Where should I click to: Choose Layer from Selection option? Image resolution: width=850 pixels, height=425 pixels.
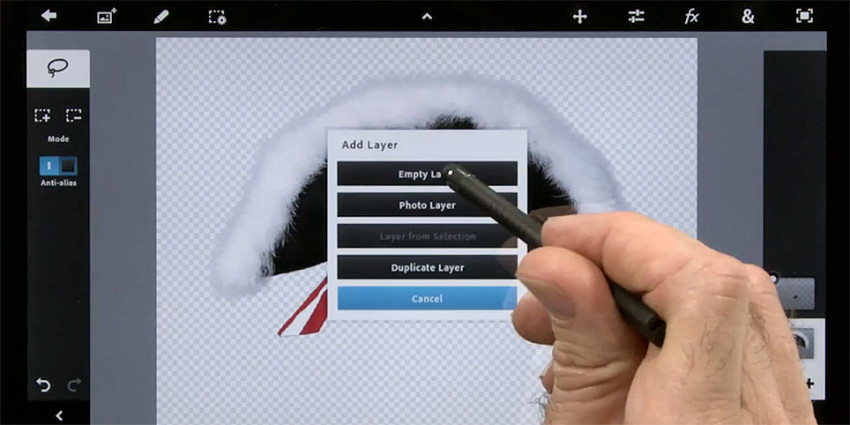[x=427, y=236]
